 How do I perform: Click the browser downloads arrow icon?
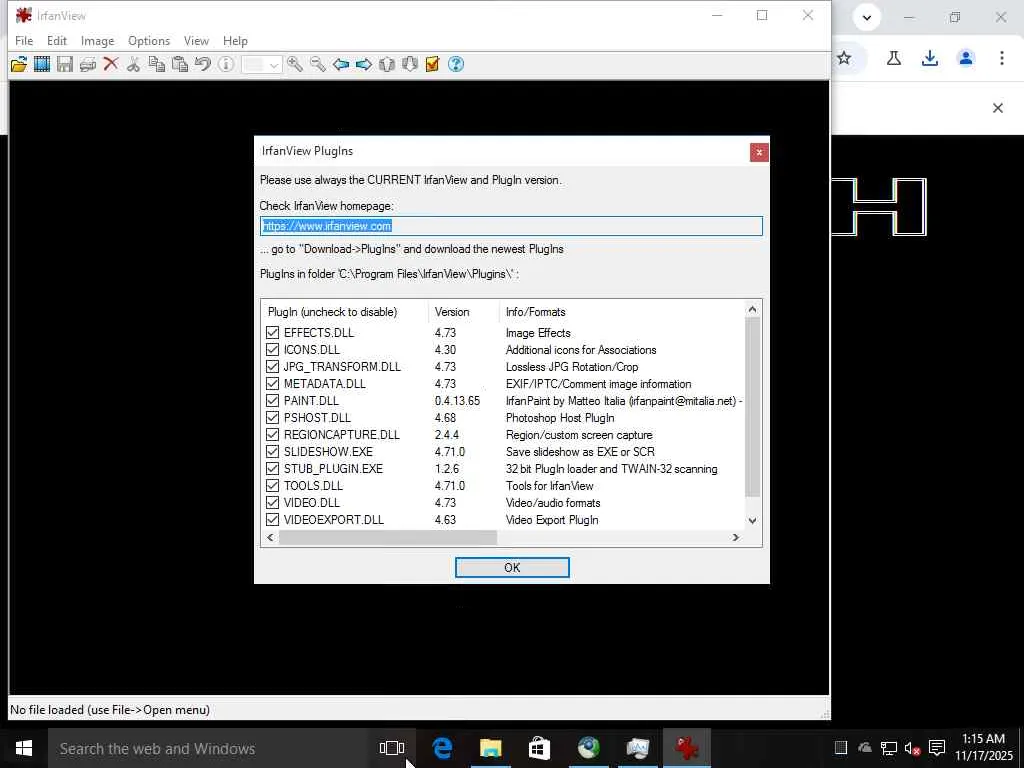(930, 58)
